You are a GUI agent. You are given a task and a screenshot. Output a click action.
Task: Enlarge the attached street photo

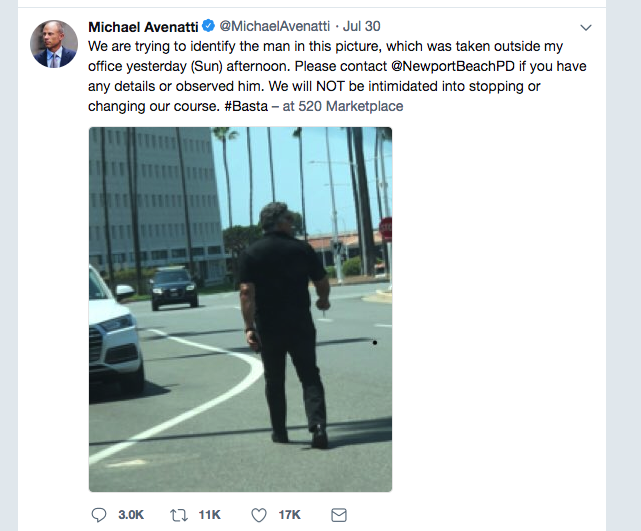pyautogui.click(x=240, y=309)
